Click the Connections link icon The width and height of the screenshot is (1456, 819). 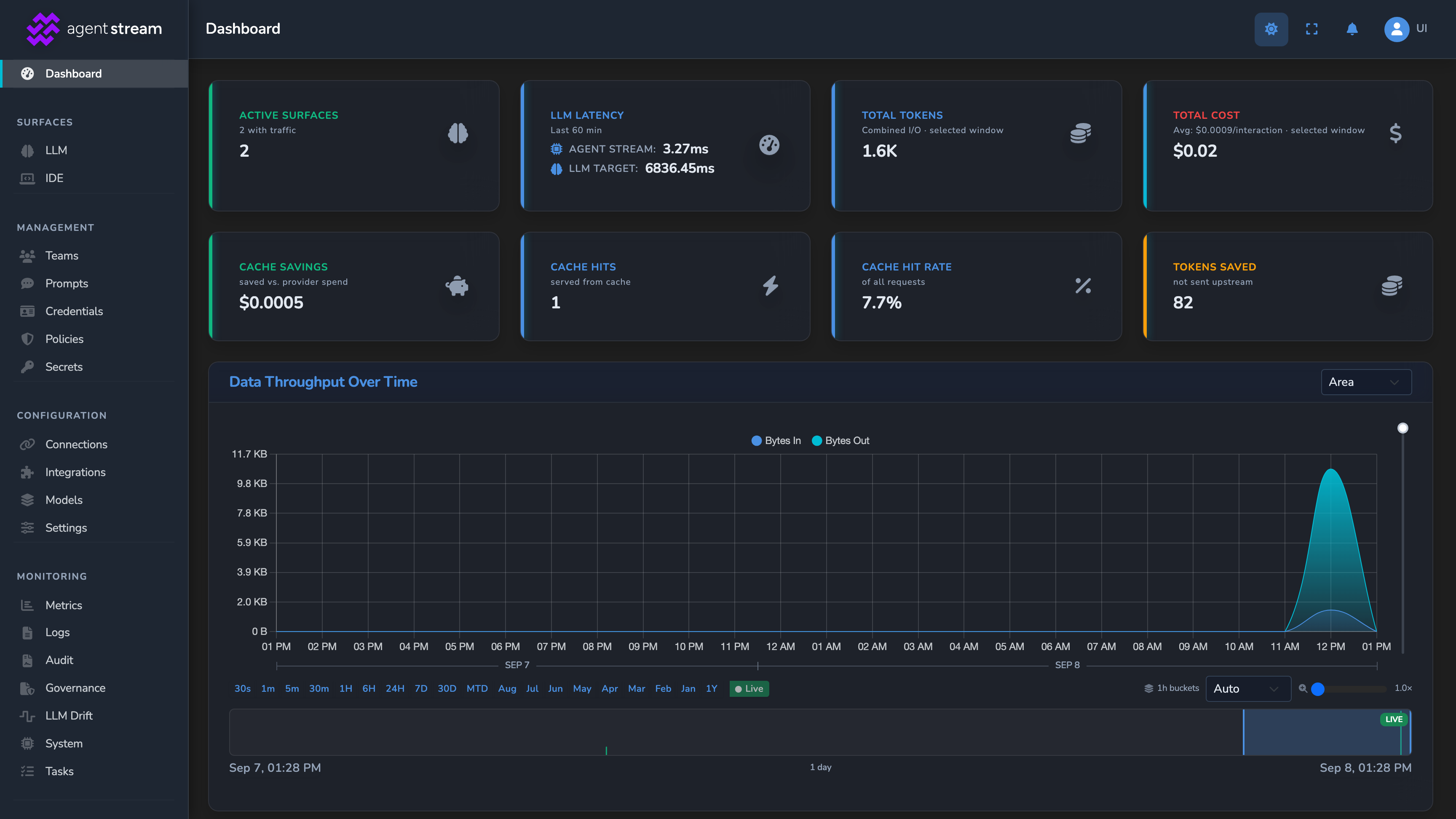pyautogui.click(x=27, y=444)
